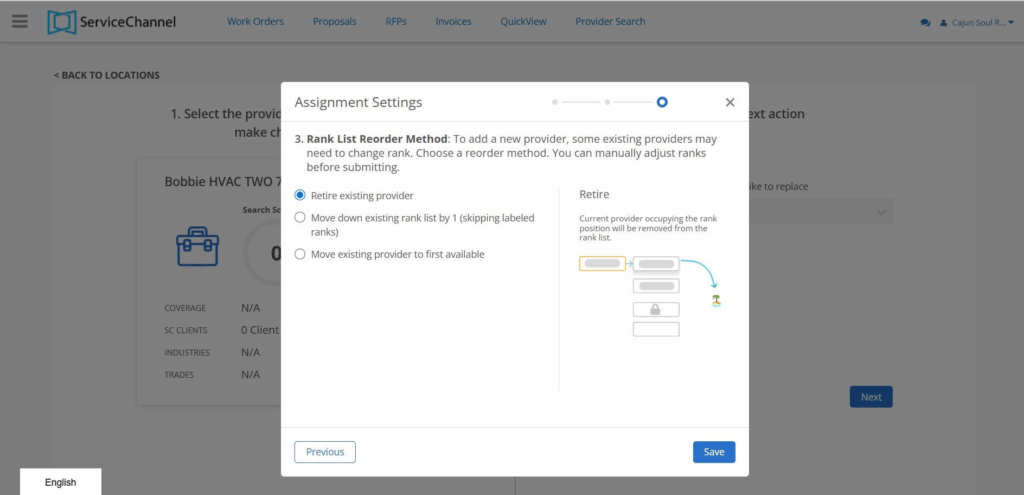Screen dimensions: 1024x495
Task: Click the Save button
Action: pyautogui.click(x=714, y=452)
